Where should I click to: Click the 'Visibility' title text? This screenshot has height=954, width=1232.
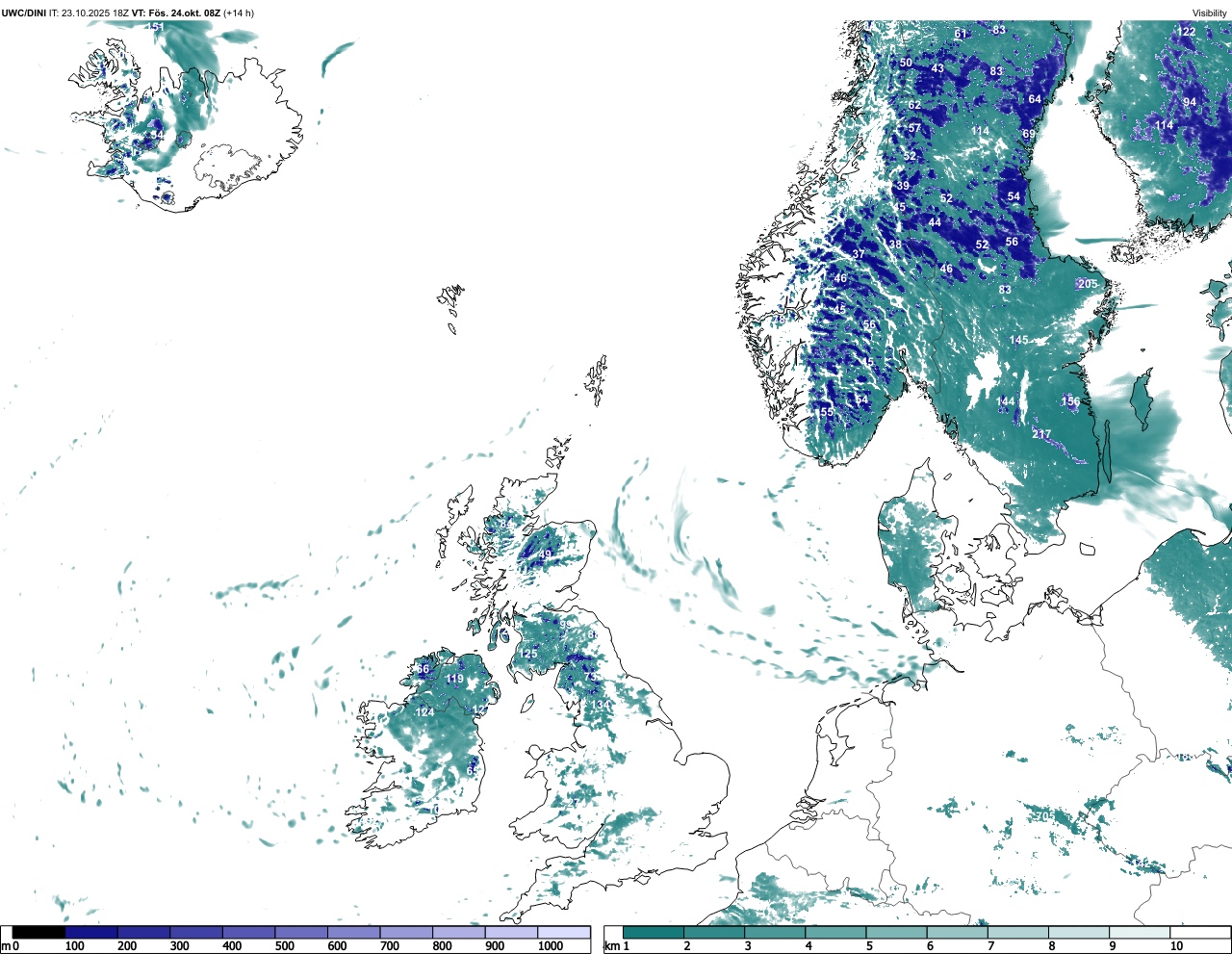pos(1209,13)
